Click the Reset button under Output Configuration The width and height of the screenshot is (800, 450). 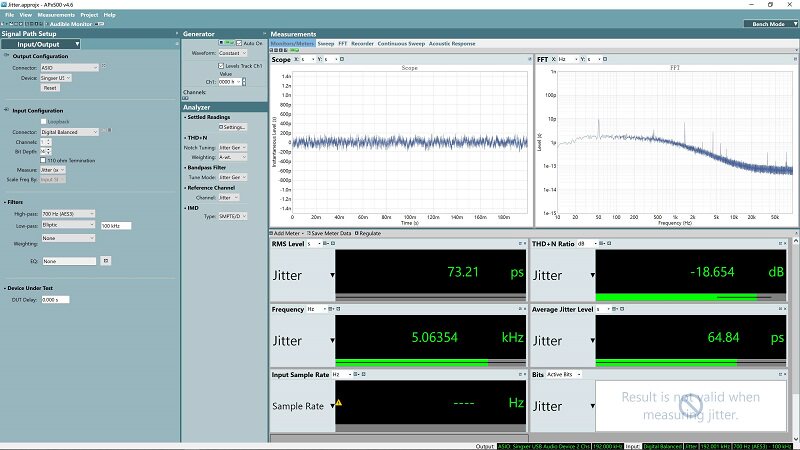(50, 88)
